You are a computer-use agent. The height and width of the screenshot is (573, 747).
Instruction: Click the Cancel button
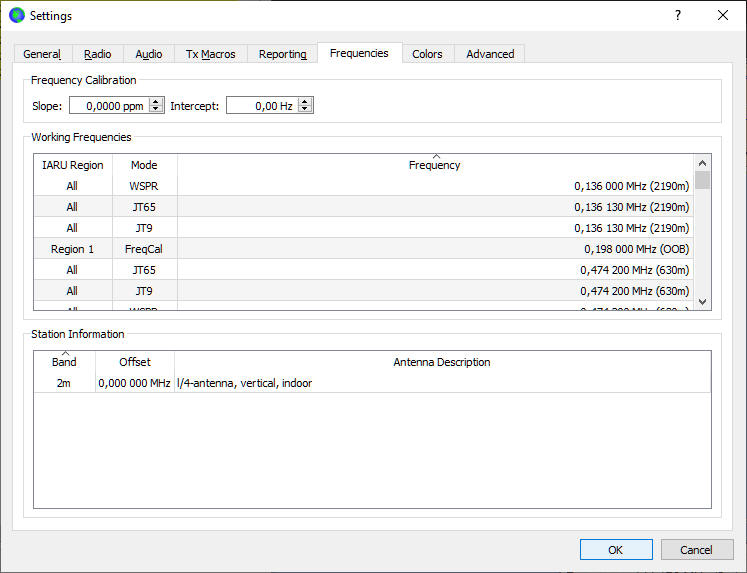point(696,549)
